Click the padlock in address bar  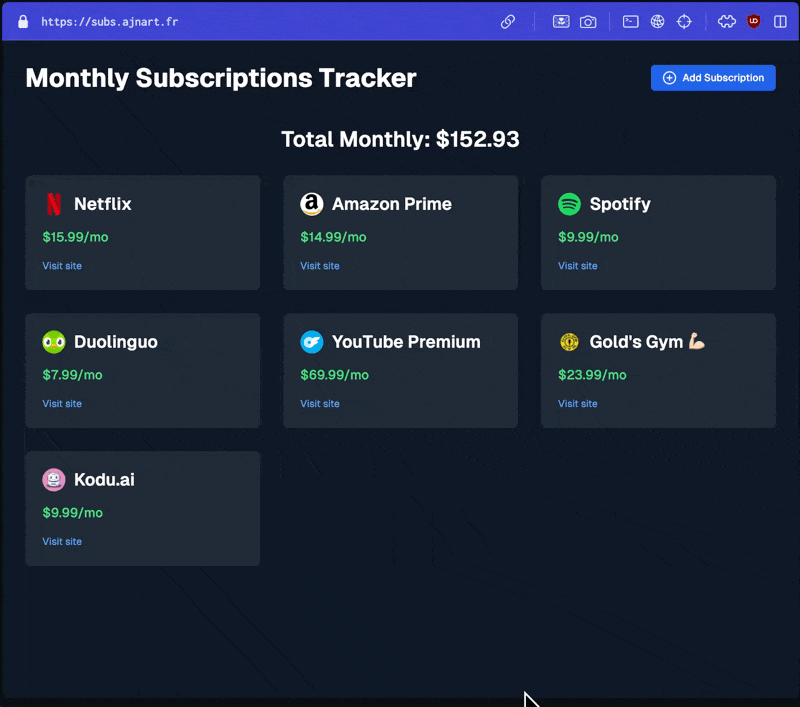(22, 21)
